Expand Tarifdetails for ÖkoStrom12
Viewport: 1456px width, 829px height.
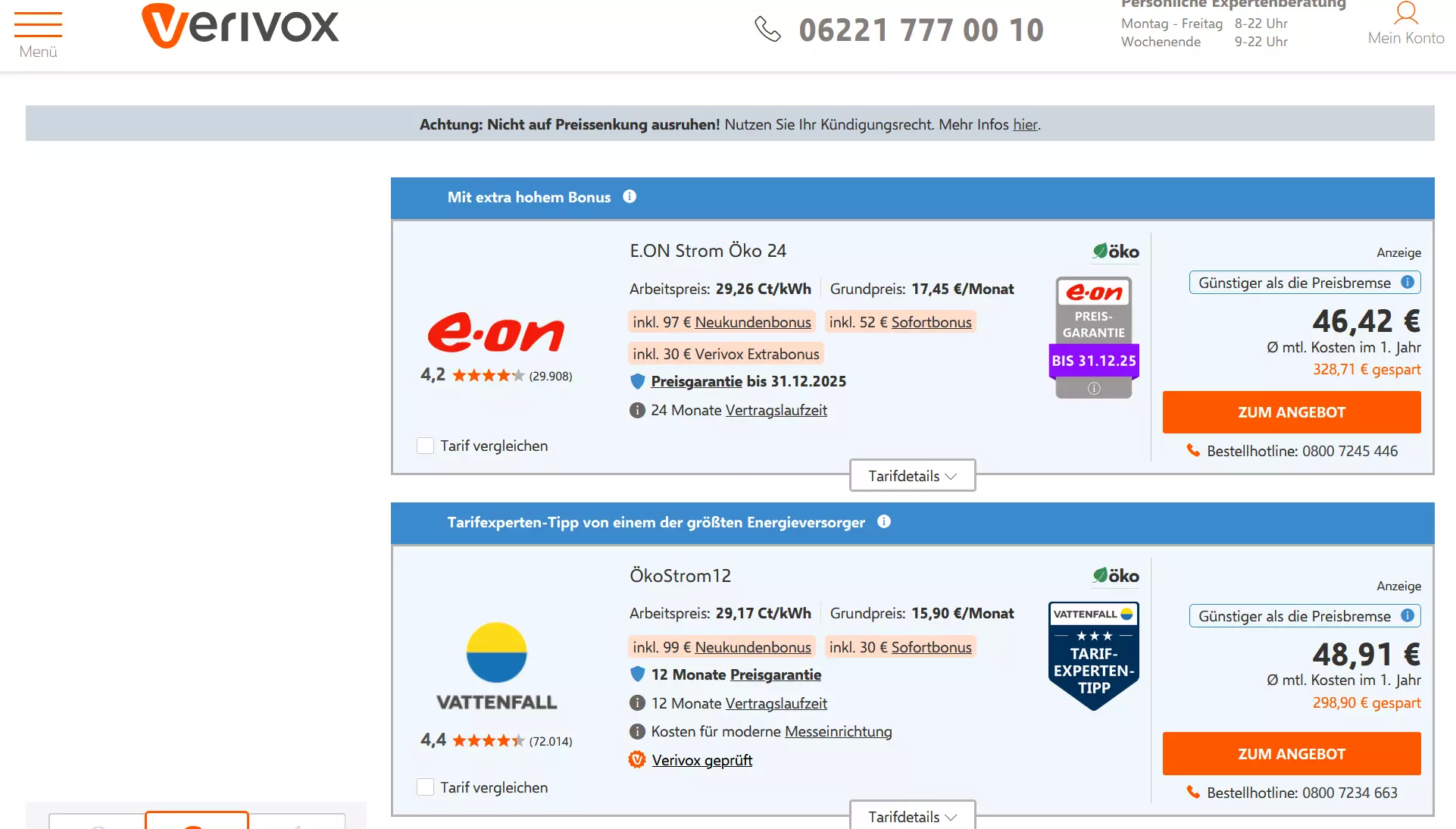[x=912, y=816]
